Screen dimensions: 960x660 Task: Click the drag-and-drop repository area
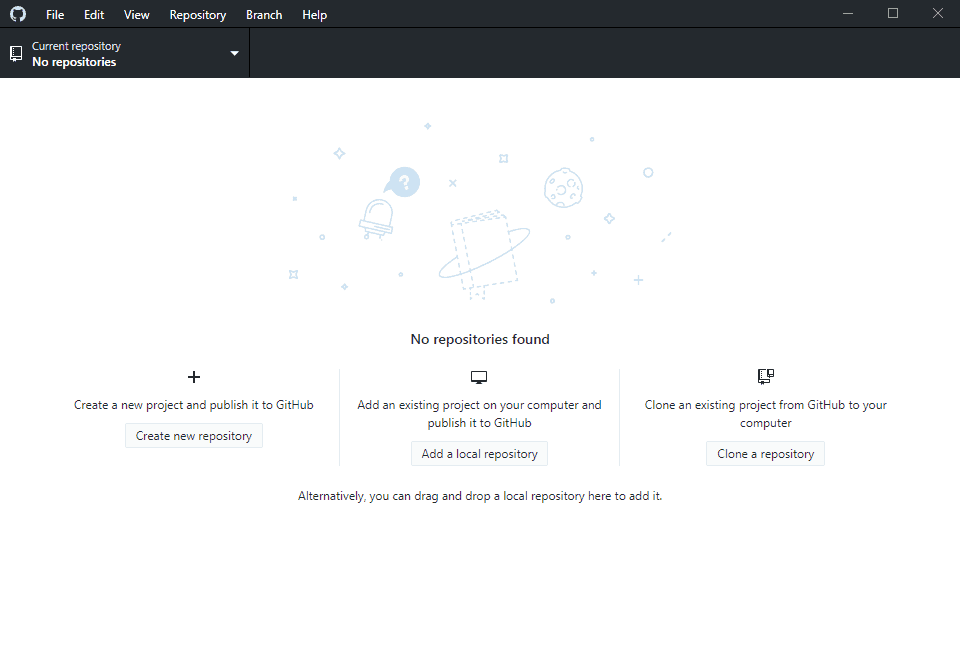[479, 495]
